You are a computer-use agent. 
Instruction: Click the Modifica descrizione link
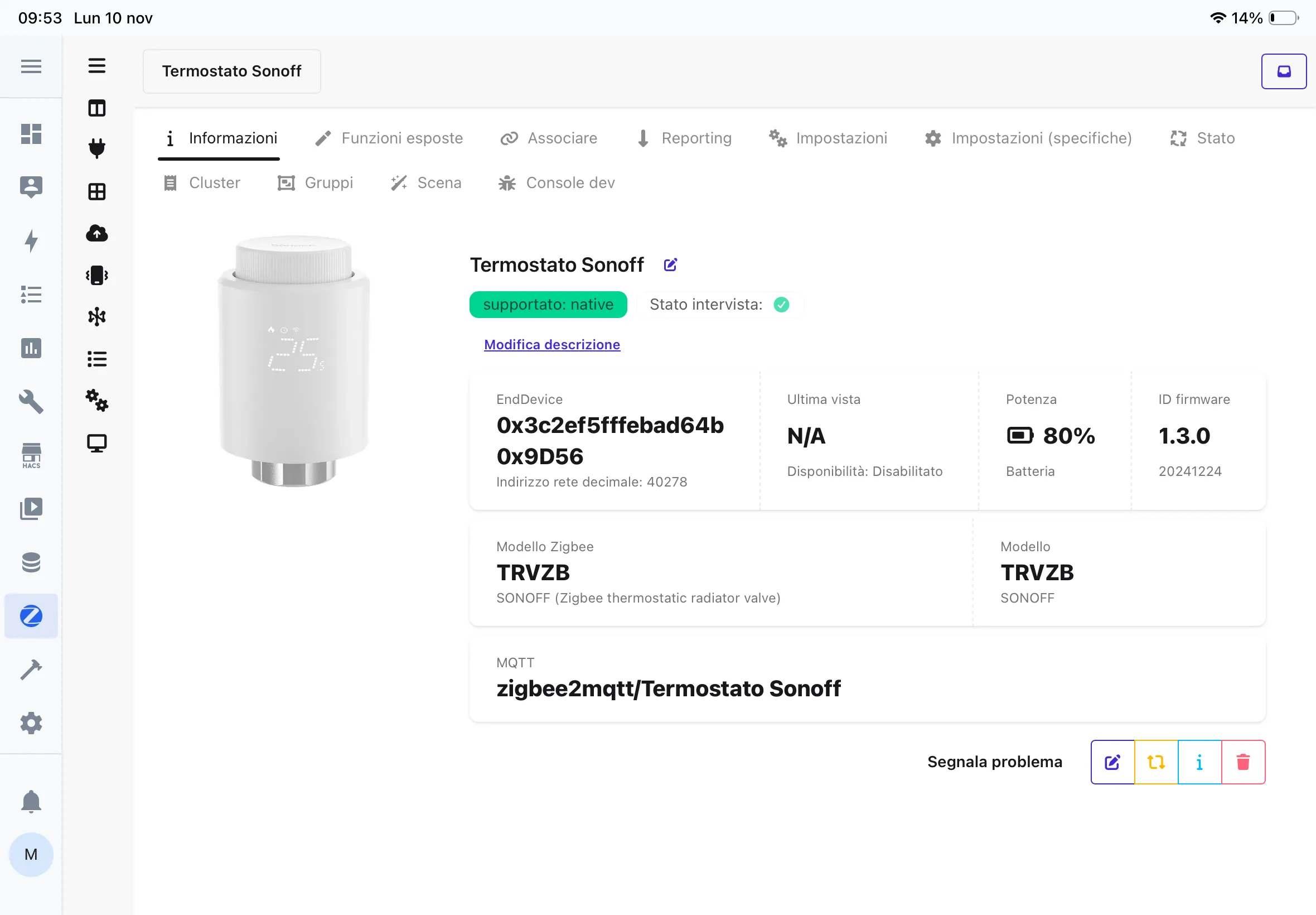coord(551,344)
